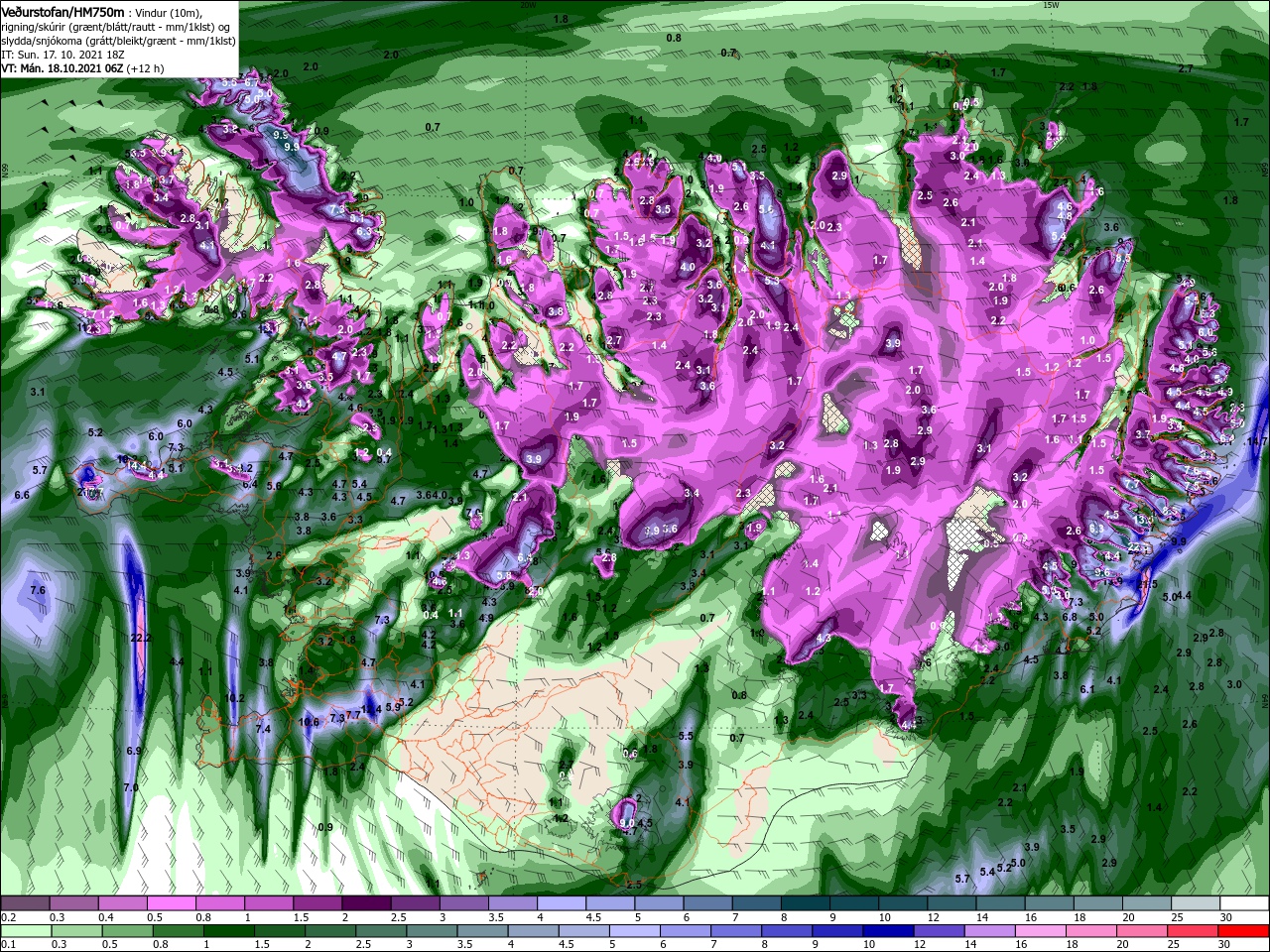Pick the palest green rain swatch labeled 0.1

[28, 930]
